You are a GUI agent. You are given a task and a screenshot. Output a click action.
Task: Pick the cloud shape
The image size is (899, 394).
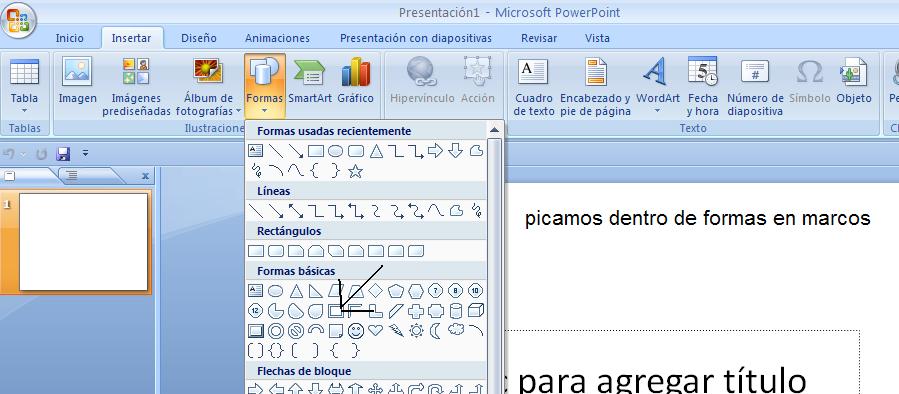click(456, 330)
